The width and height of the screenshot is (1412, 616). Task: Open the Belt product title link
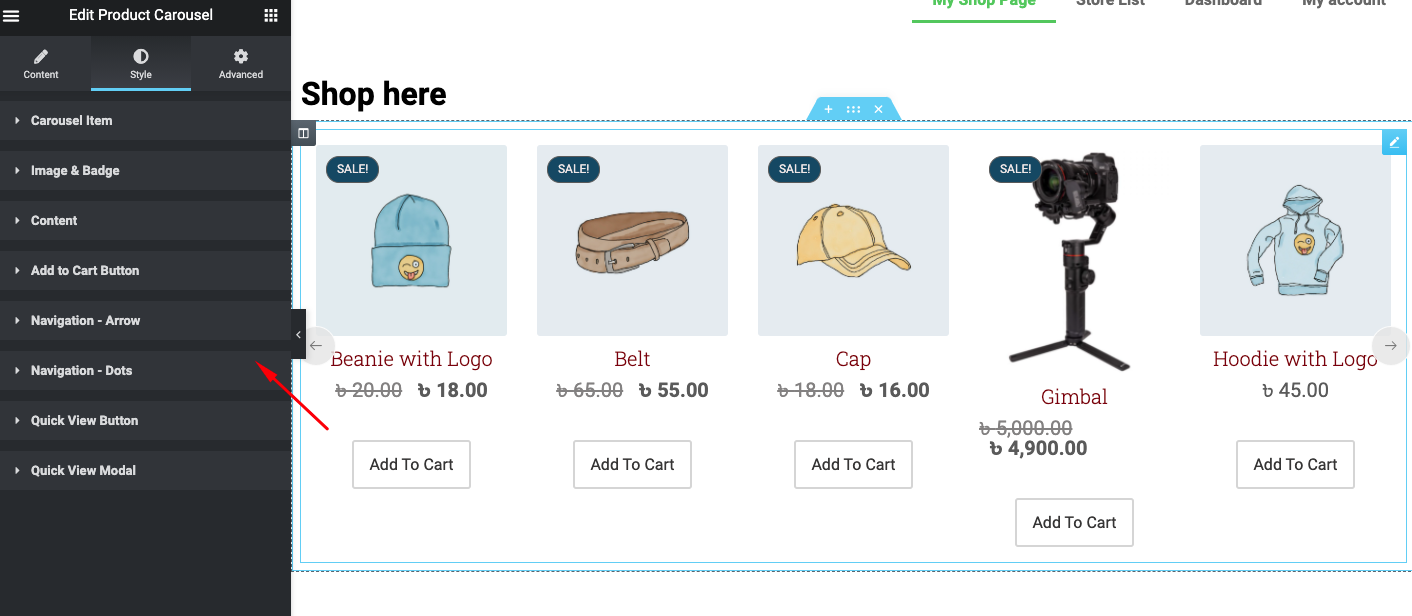632,359
